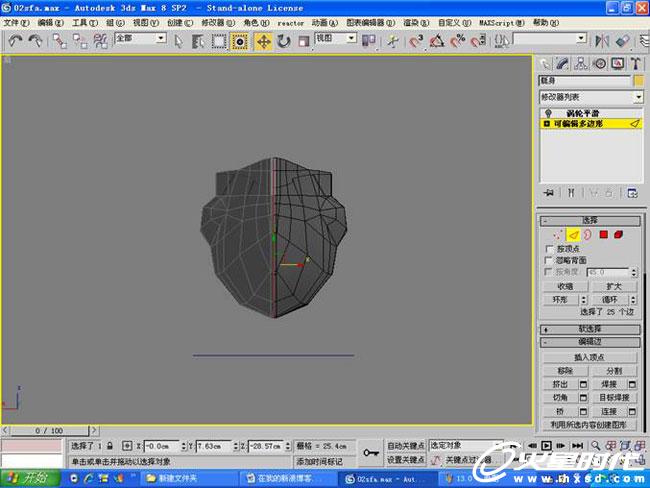Viewport: 650px width, 488px height.
Task: Open the MAXScript menu
Action: [502, 23]
